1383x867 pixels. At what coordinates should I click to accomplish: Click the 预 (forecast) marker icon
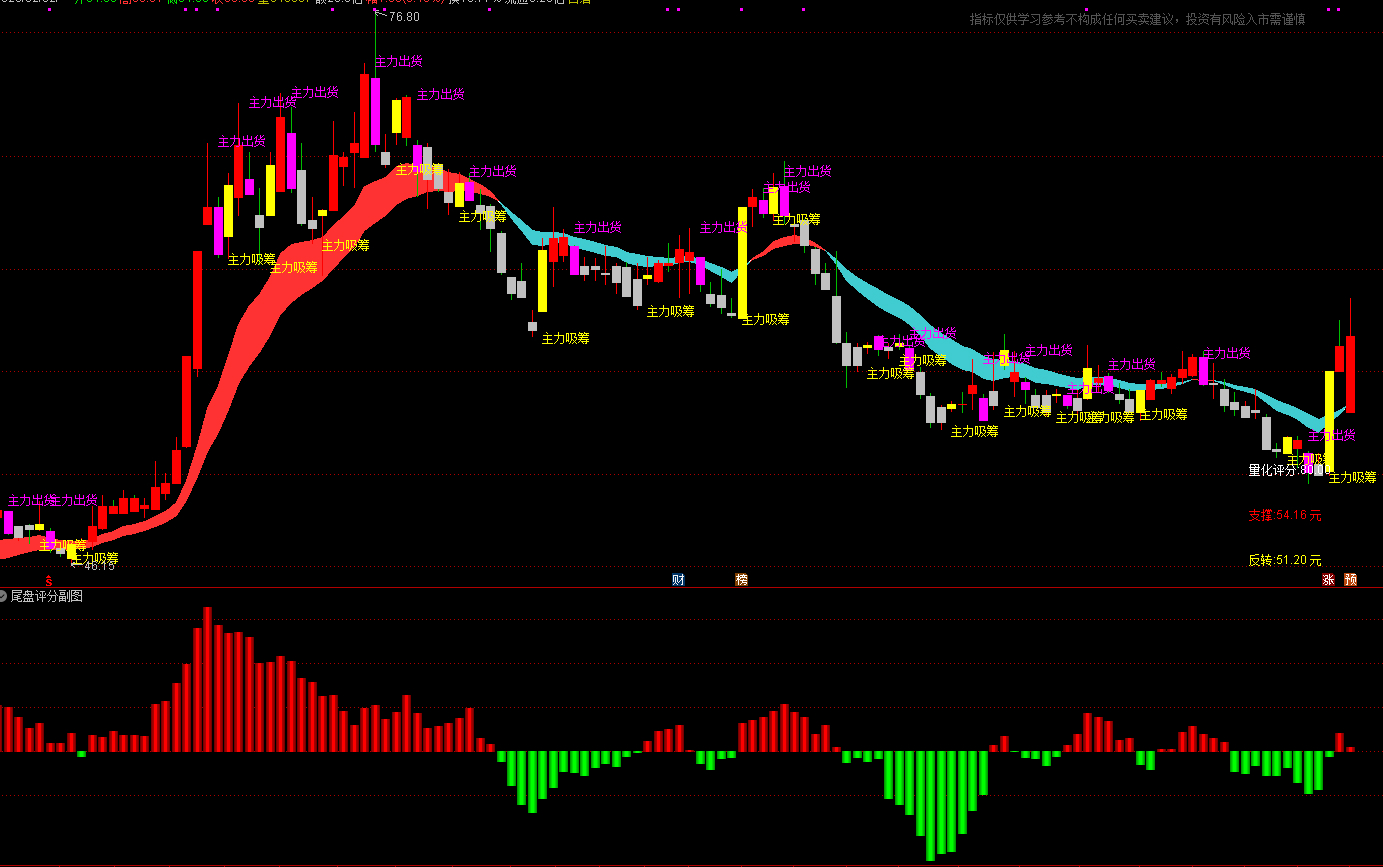pyautogui.click(x=1350, y=580)
